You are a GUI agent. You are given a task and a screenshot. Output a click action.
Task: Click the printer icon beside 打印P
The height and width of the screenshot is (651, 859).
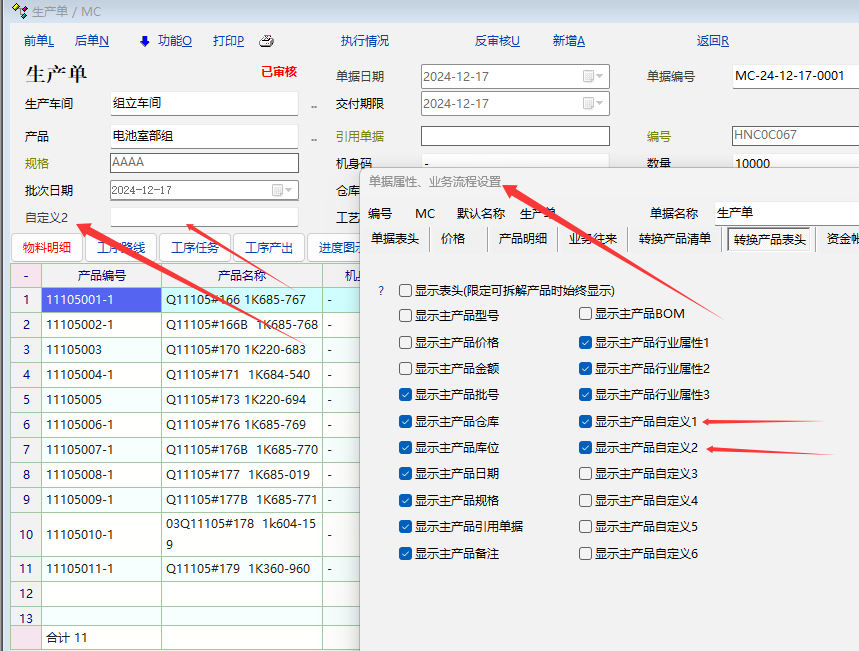tap(266, 41)
